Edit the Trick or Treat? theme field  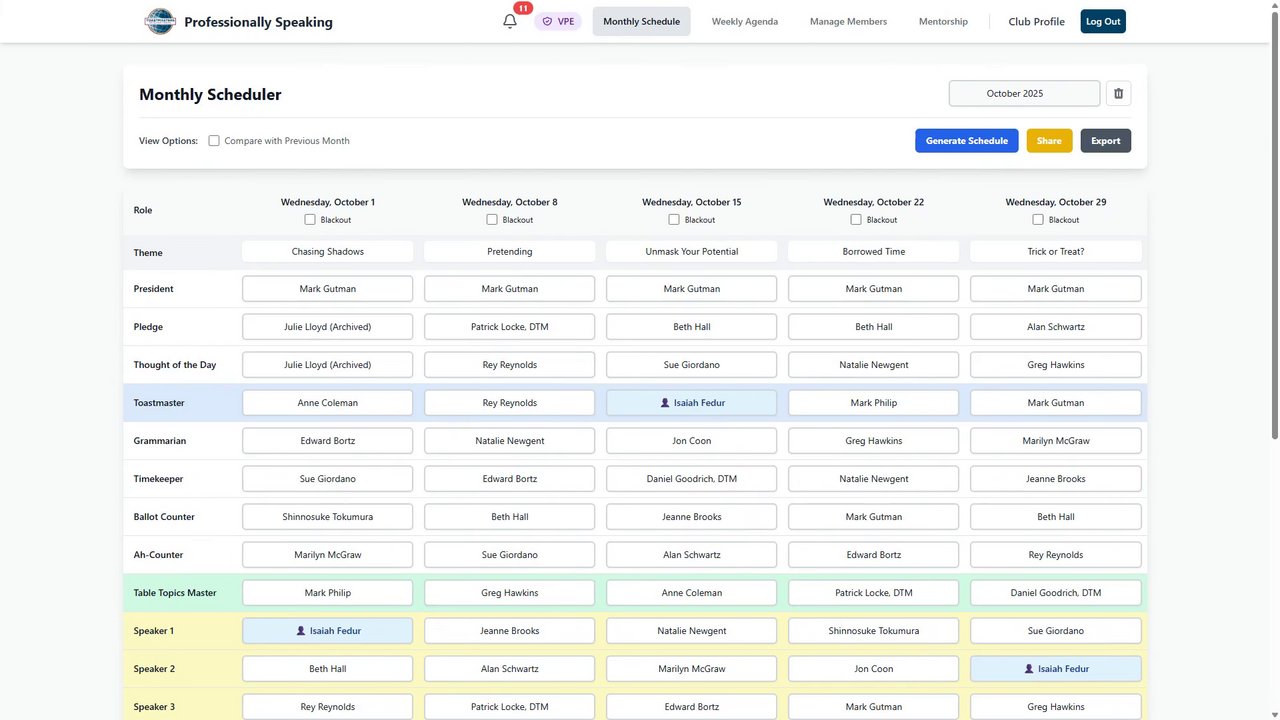tap(1056, 252)
